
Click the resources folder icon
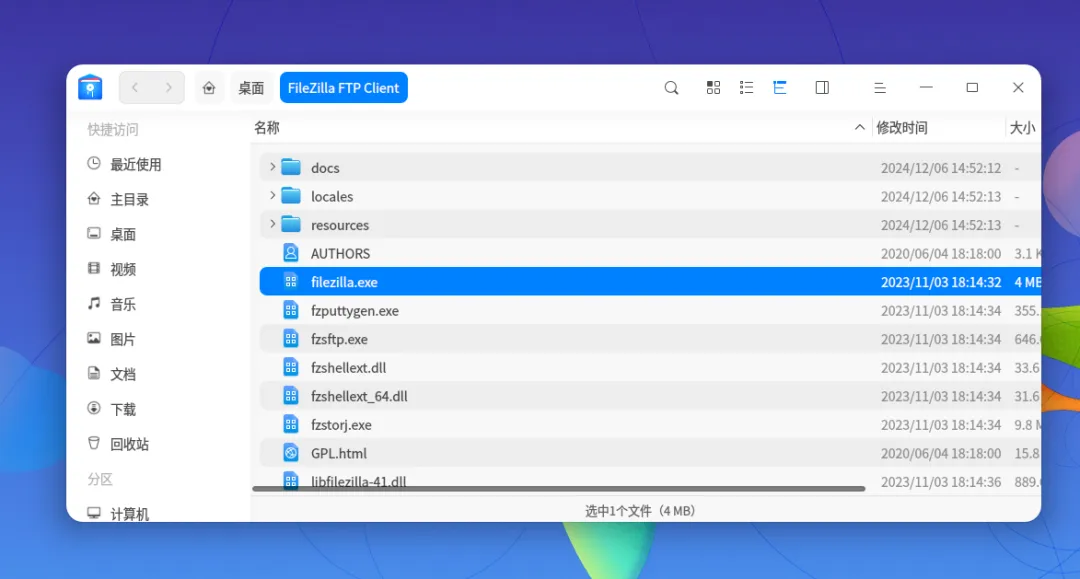click(291, 224)
